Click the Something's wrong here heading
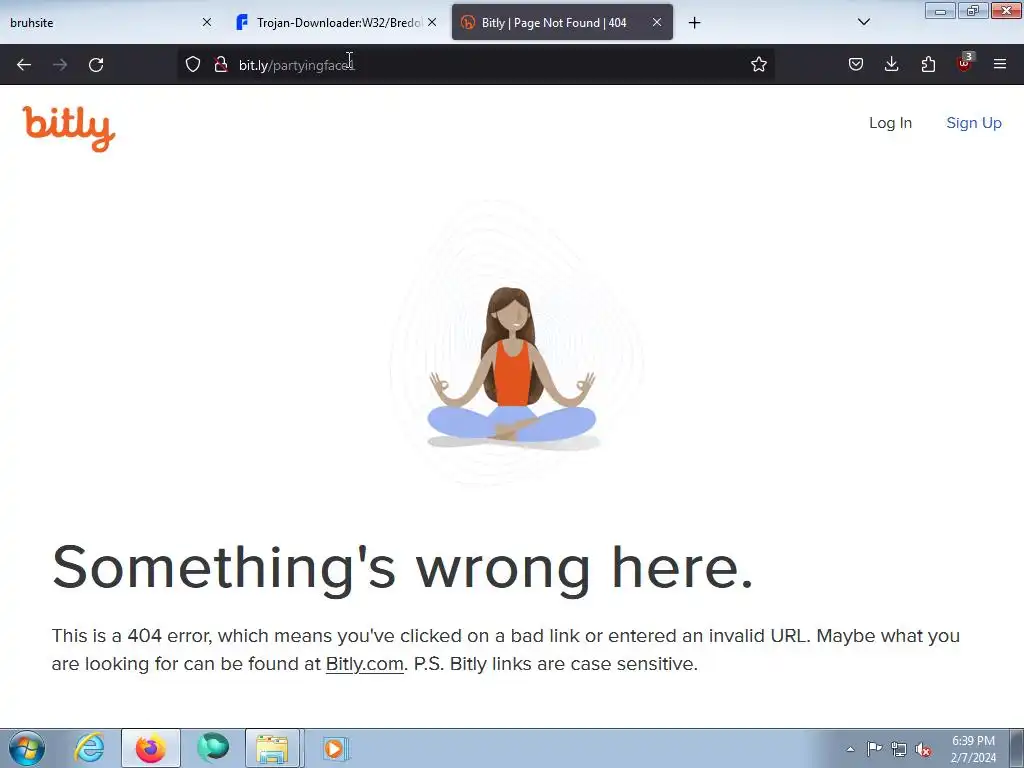Screen dimensions: 1024x768 click(403, 568)
